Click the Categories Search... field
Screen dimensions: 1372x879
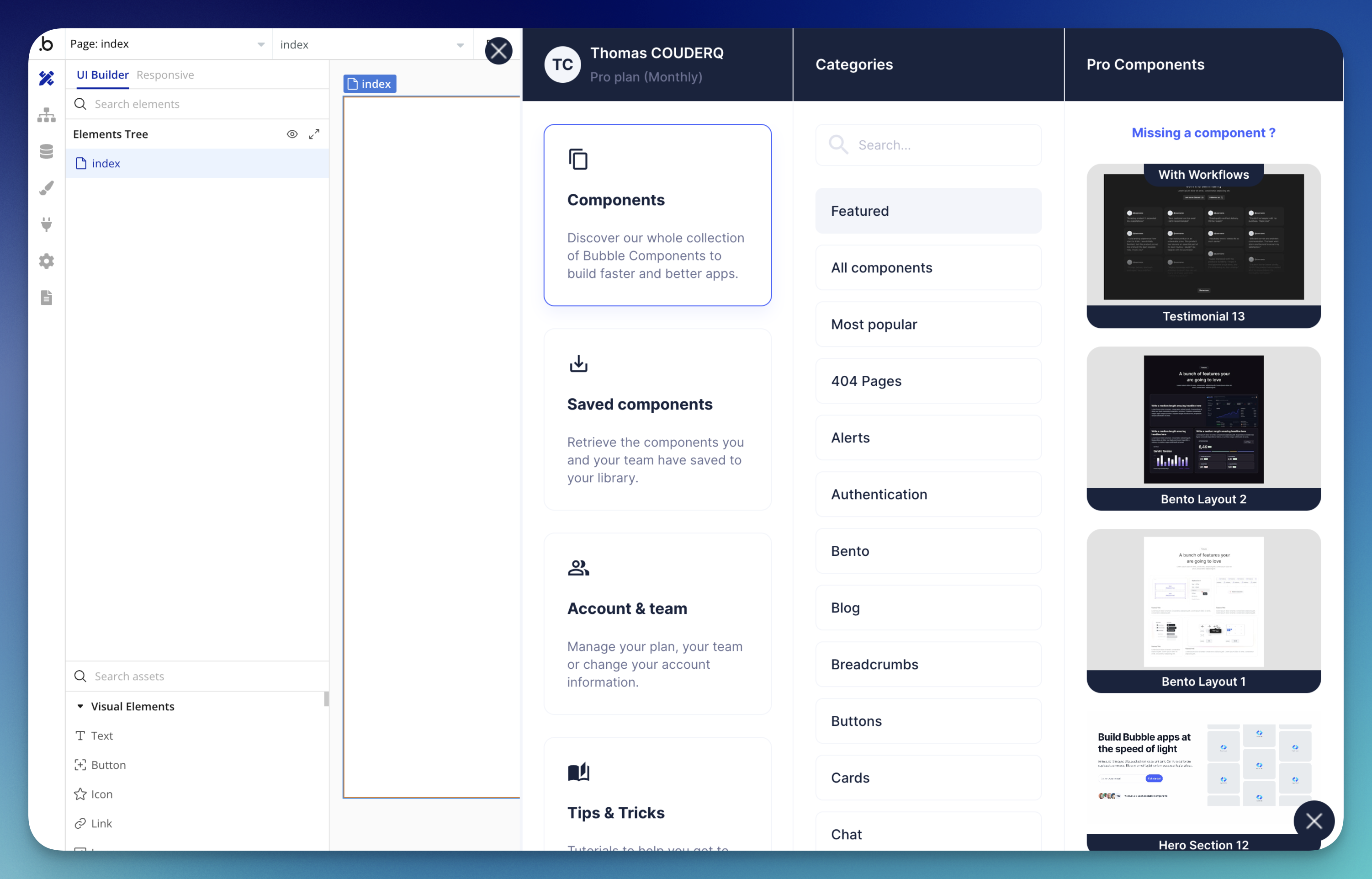pyautogui.click(x=928, y=144)
